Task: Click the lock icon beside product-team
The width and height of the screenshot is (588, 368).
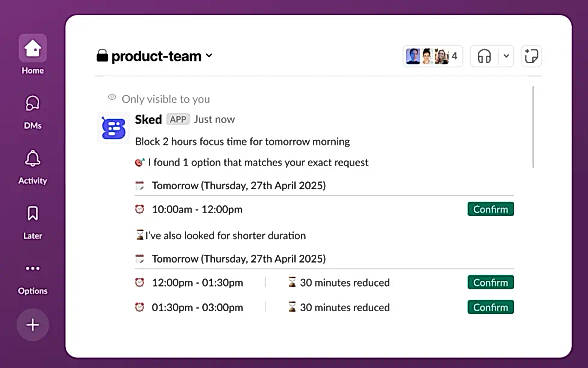Action: pos(102,56)
